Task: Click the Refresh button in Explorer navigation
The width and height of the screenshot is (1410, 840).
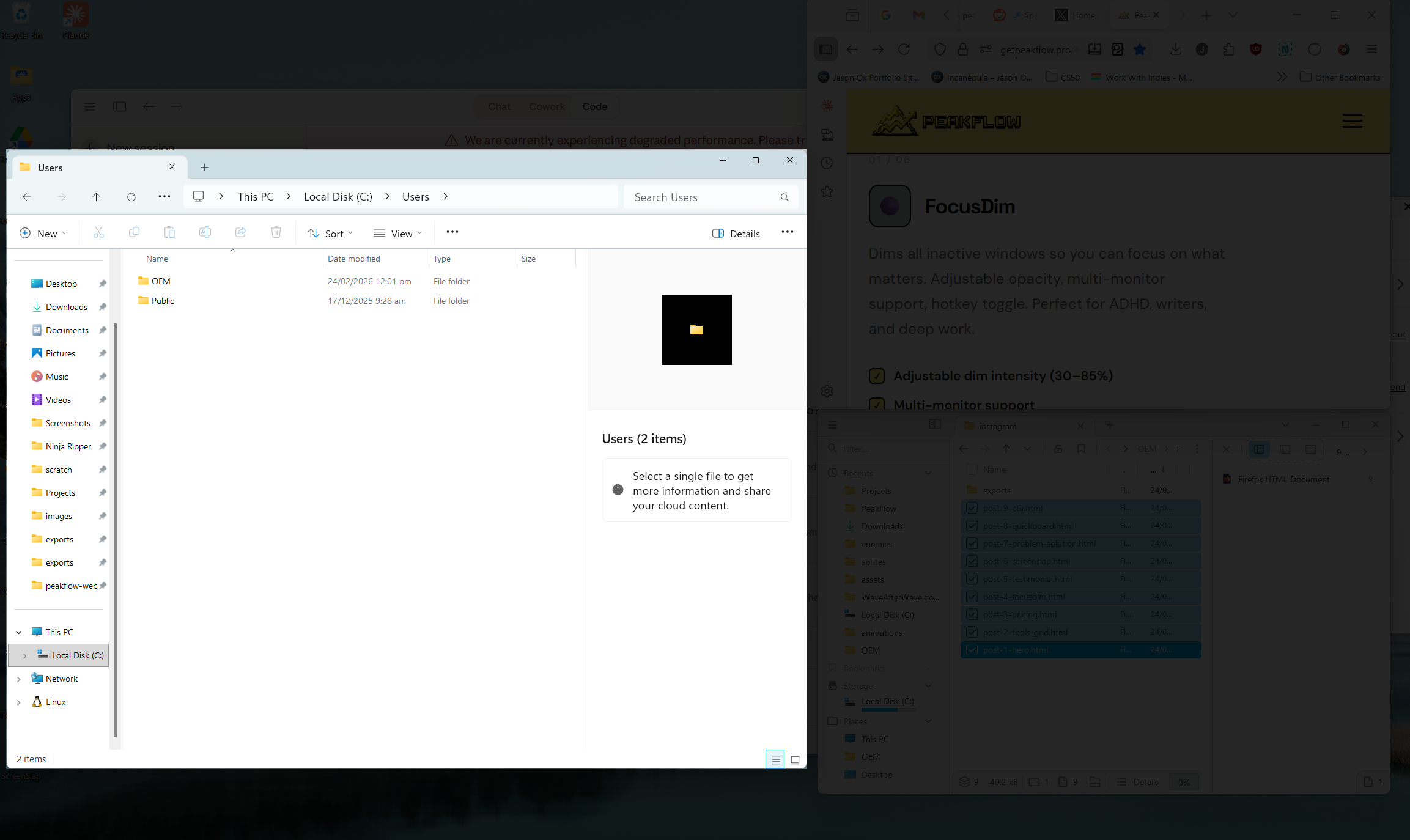Action: [x=131, y=197]
